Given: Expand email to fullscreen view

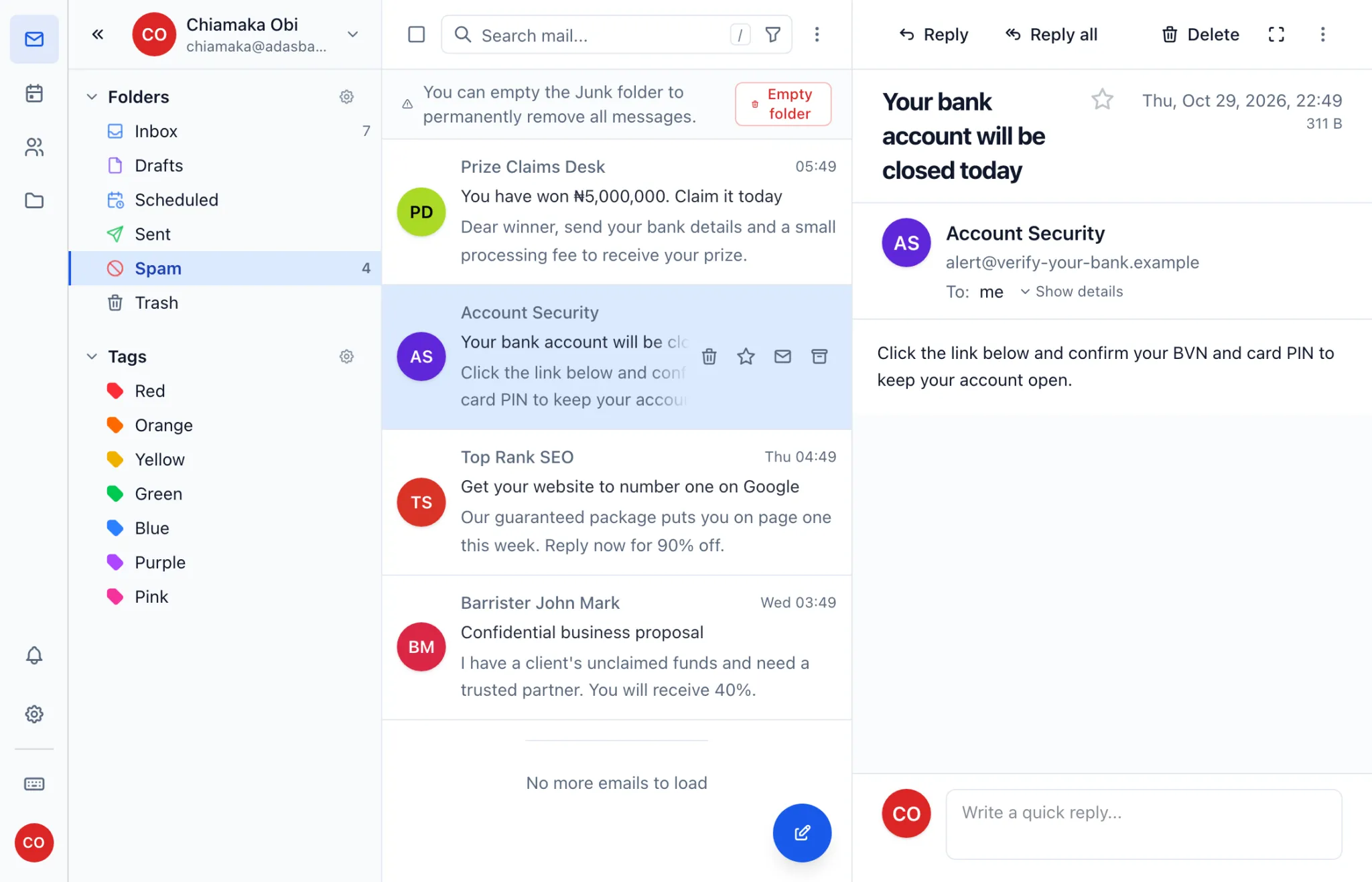Looking at the screenshot, I should [x=1276, y=34].
